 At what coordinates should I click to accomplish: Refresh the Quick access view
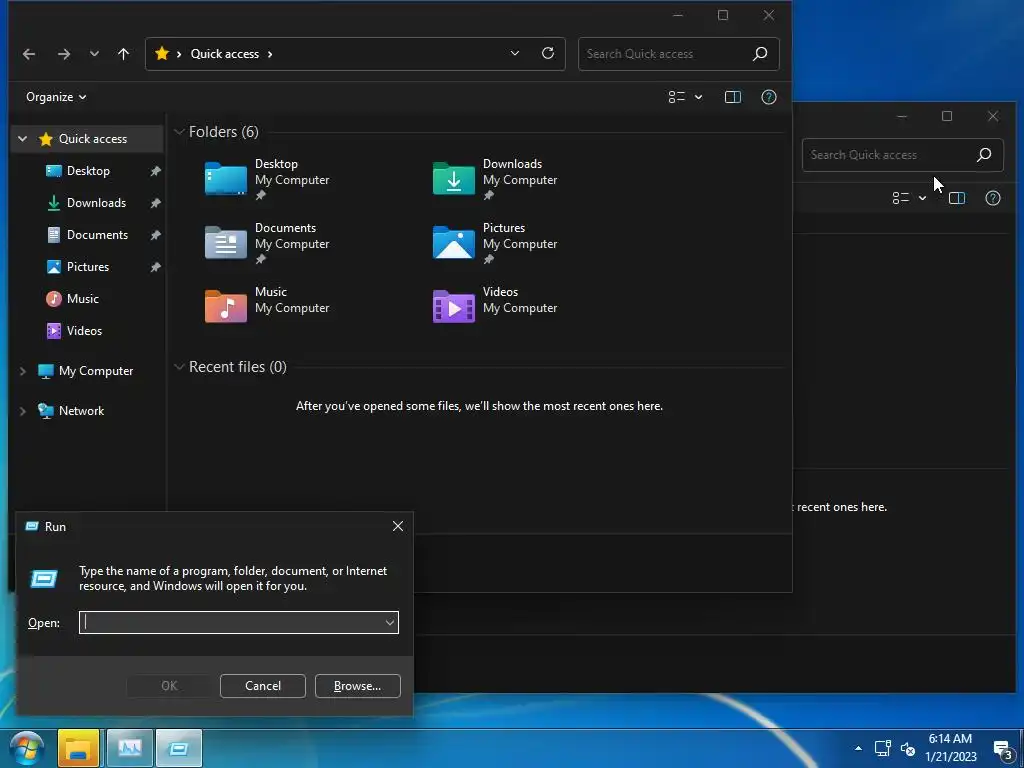pos(548,54)
